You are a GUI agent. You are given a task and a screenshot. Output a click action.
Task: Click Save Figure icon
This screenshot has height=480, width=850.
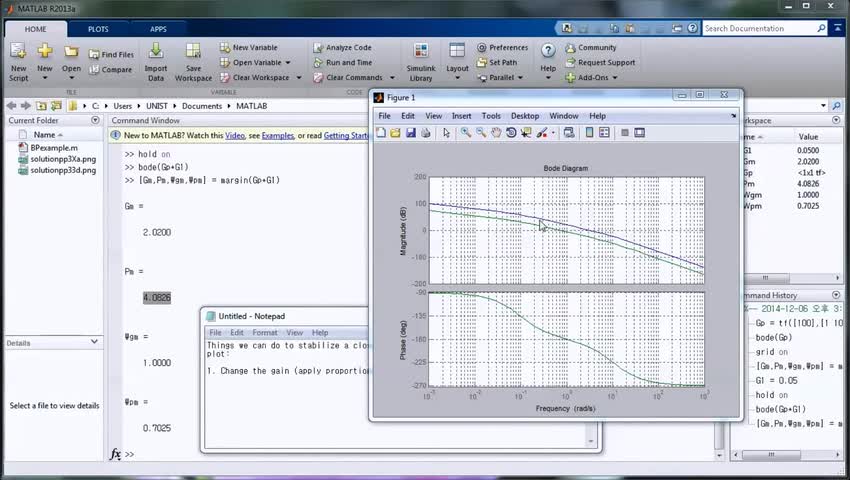pos(410,133)
